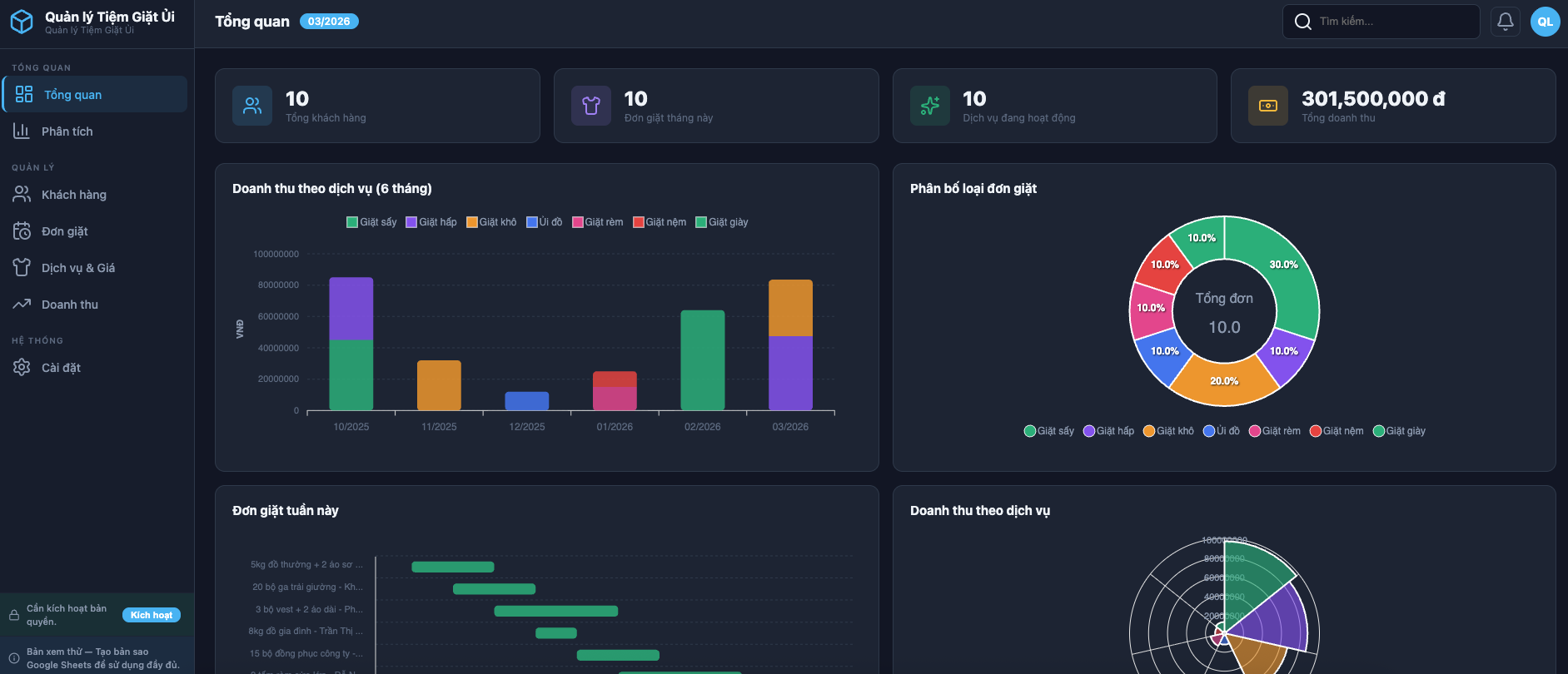This screenshot has width=1568, height=674.
Task: Click the sparkle icon on services card
Action: coord(929,106)
